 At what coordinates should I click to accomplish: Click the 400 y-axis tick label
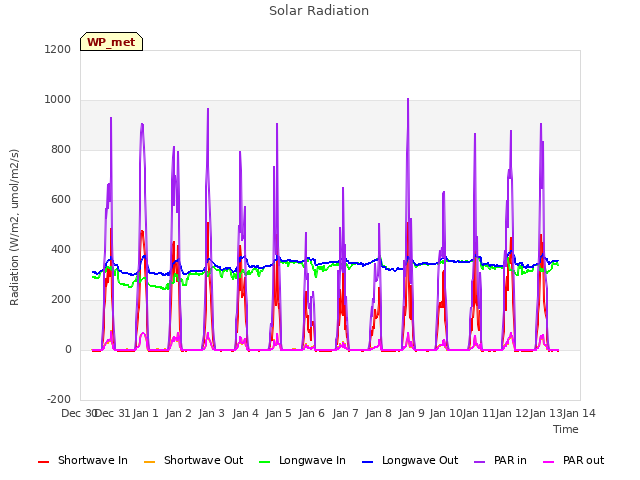pos(61,249)
